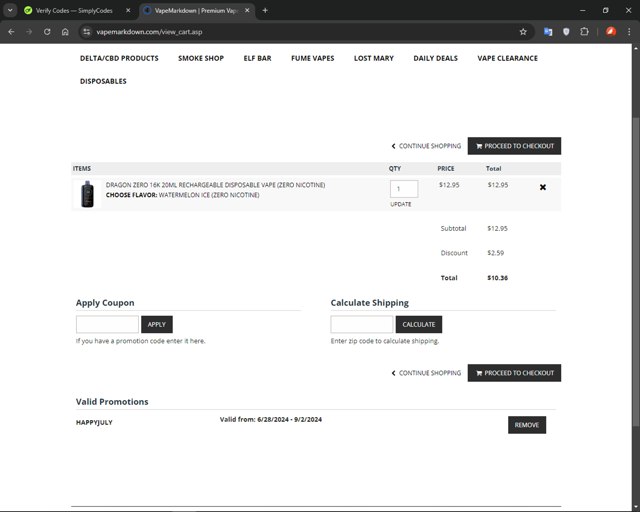Open DISPOSABLES menu
This screenshot has width=640, height=512.
[103, 81]
